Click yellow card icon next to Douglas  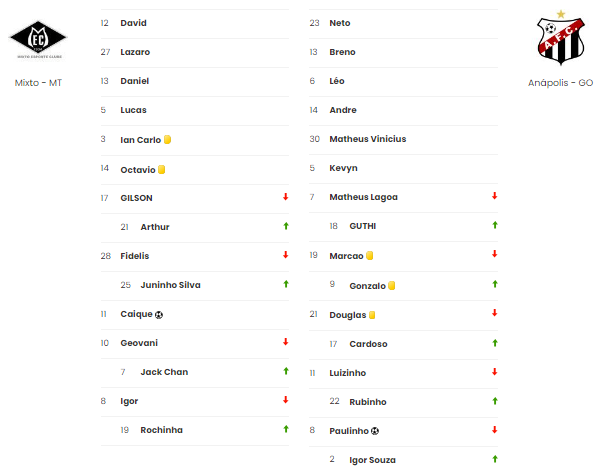(x=372, y=315)
